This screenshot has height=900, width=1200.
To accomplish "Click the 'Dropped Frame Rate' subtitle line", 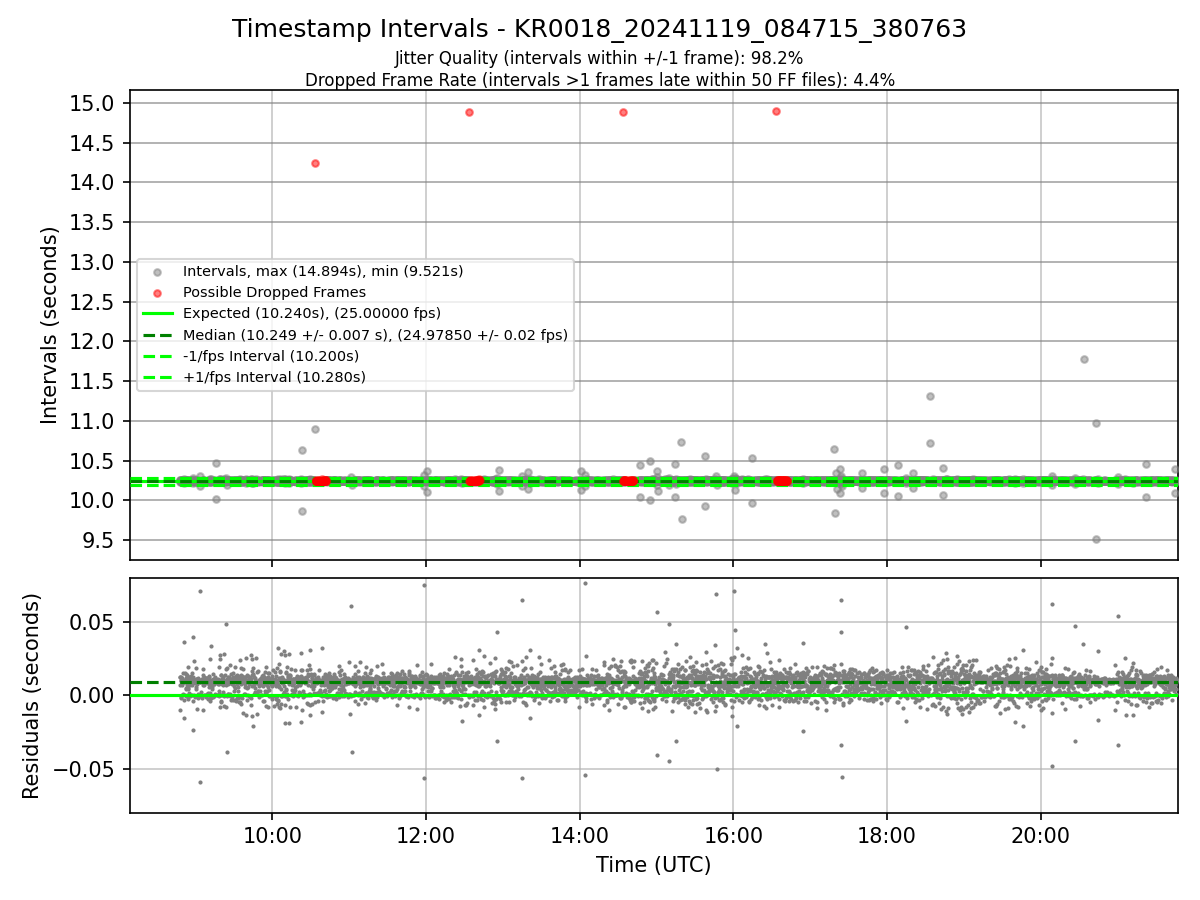I will [599, 80].
